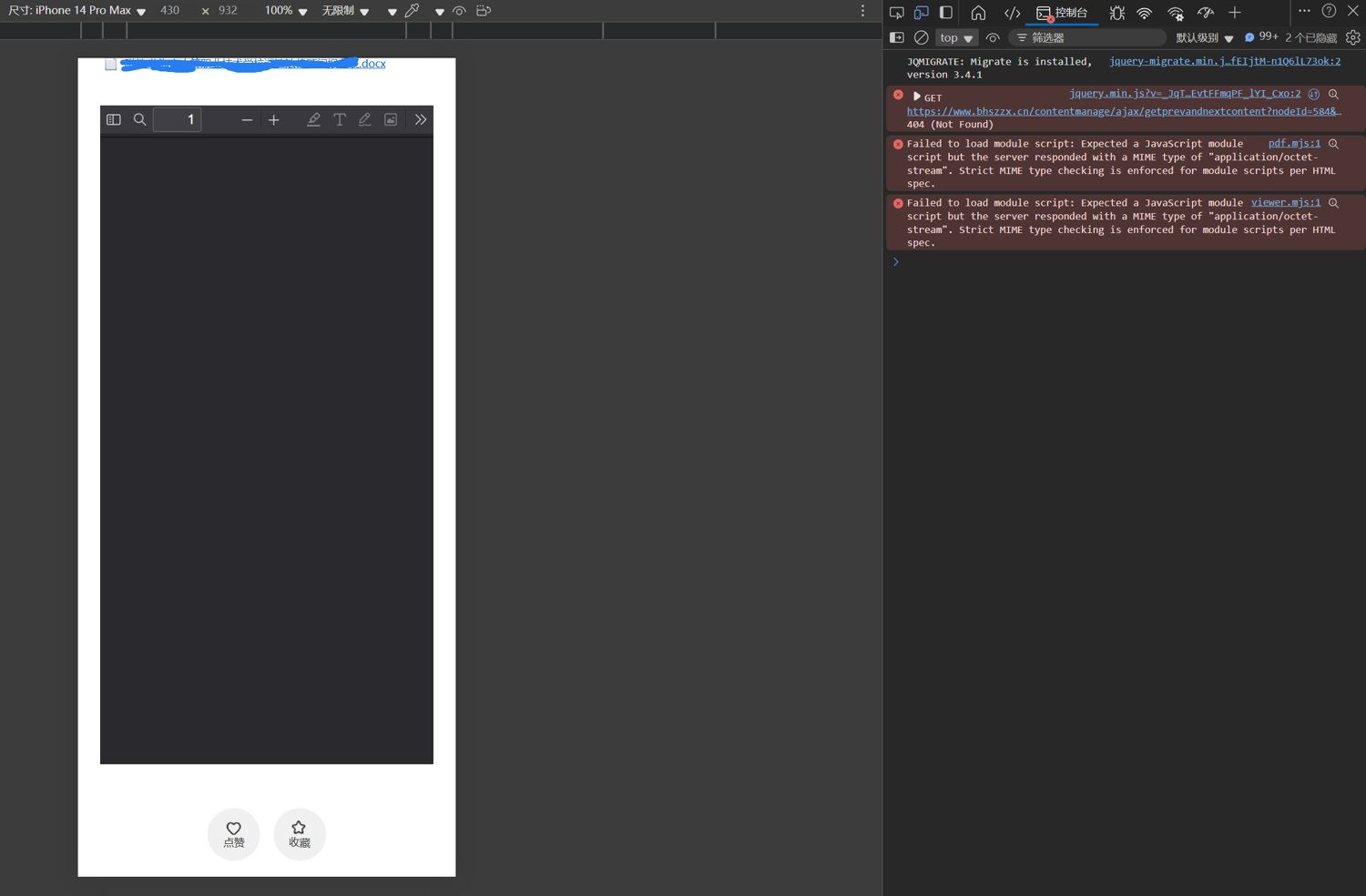Click the 收藏 favorite button
1366x896 pixels.
[300, 833]
